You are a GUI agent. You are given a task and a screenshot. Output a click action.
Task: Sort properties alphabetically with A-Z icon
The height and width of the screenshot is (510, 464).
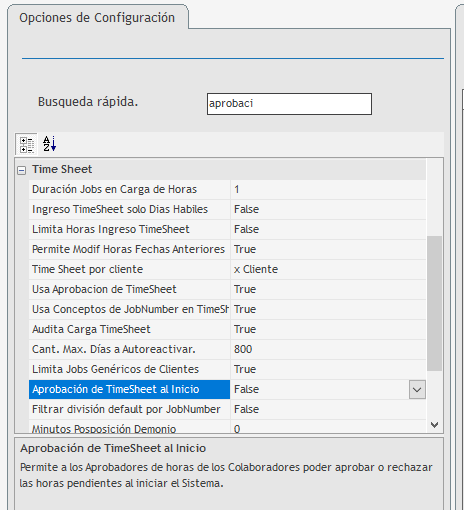(x=49, y=144)
